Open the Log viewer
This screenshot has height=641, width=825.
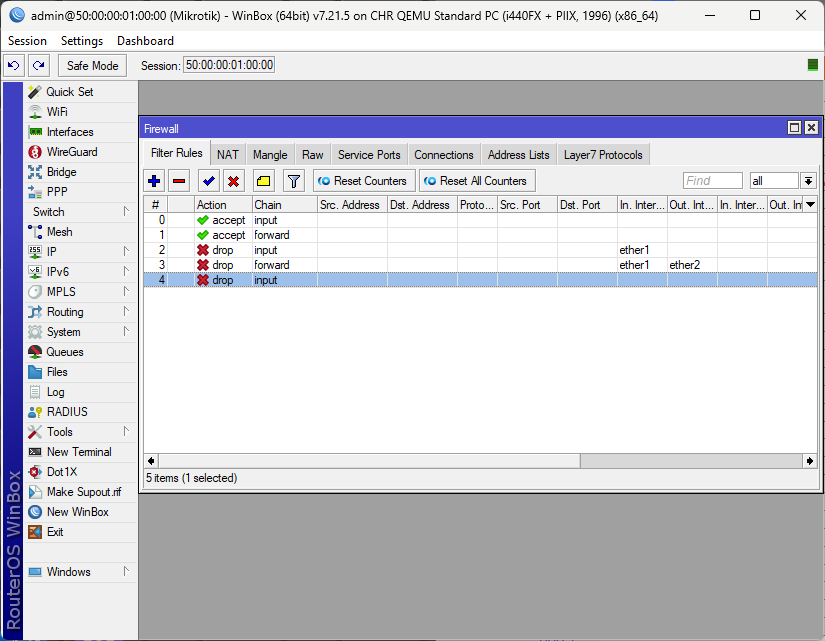pyautogui.click(x=81, y=392)
